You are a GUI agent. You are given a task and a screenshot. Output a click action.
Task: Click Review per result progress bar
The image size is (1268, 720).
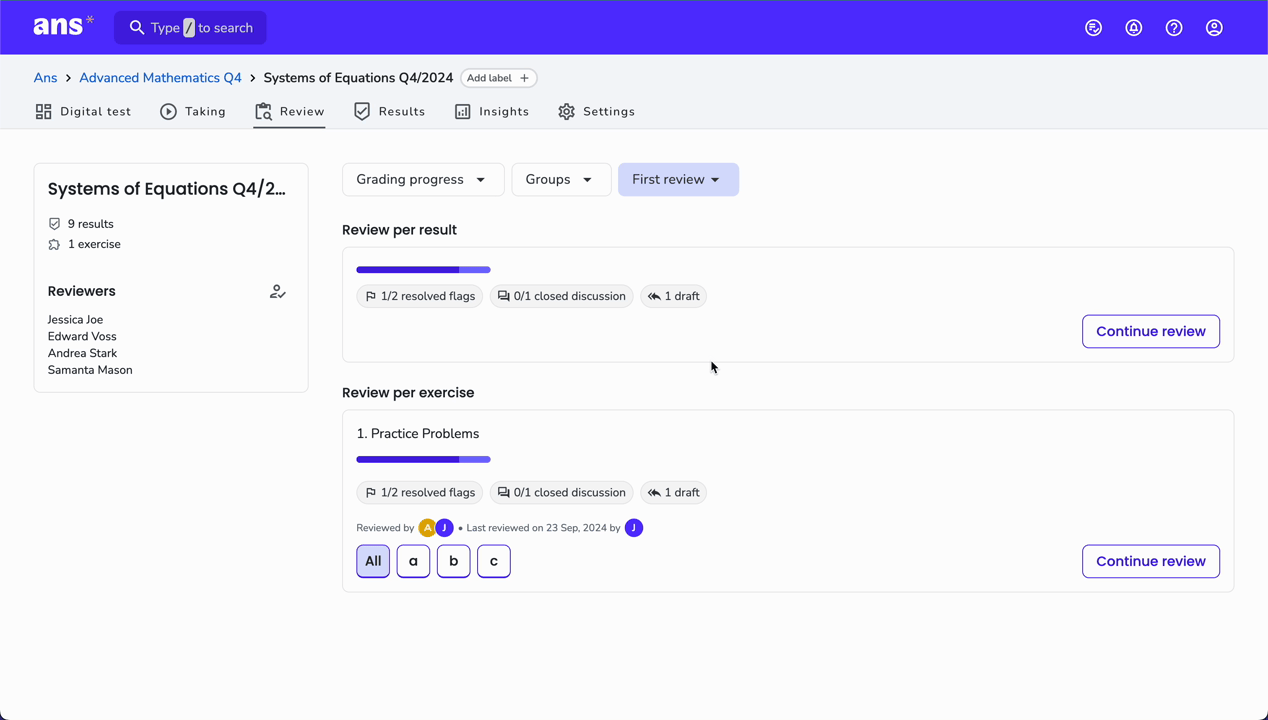423,270
